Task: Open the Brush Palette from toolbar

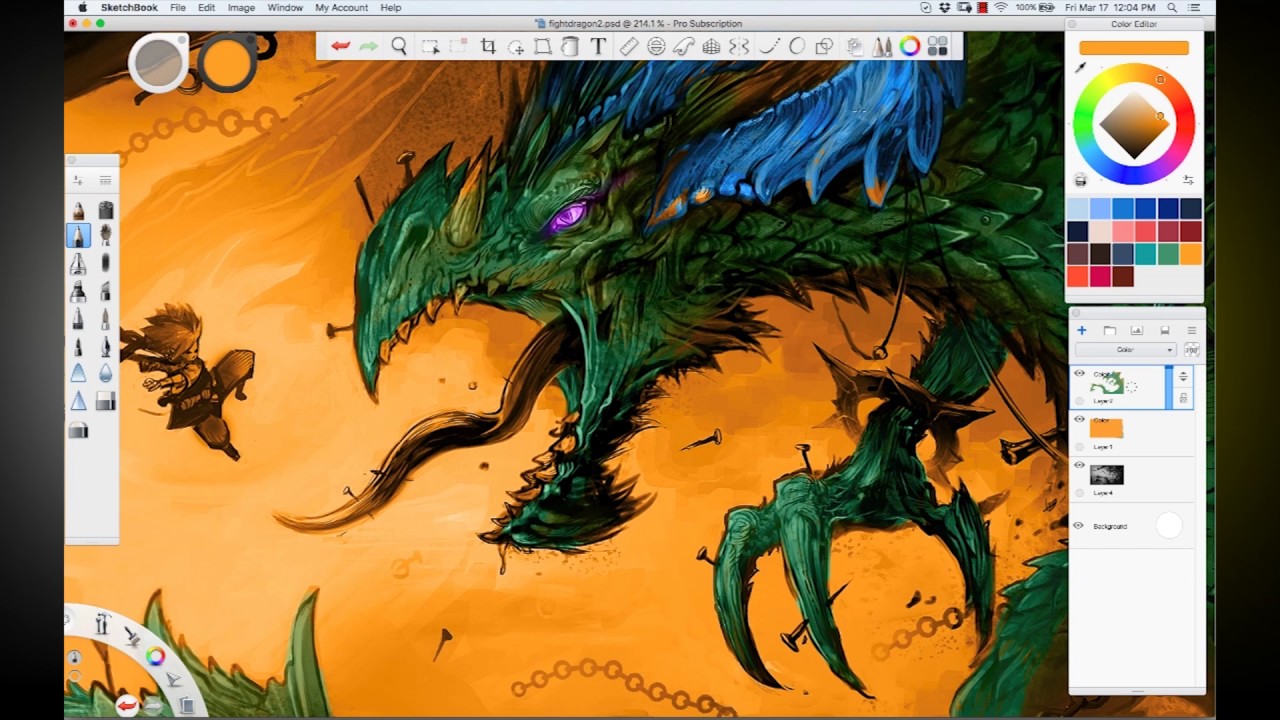Action: pos(882,46)
